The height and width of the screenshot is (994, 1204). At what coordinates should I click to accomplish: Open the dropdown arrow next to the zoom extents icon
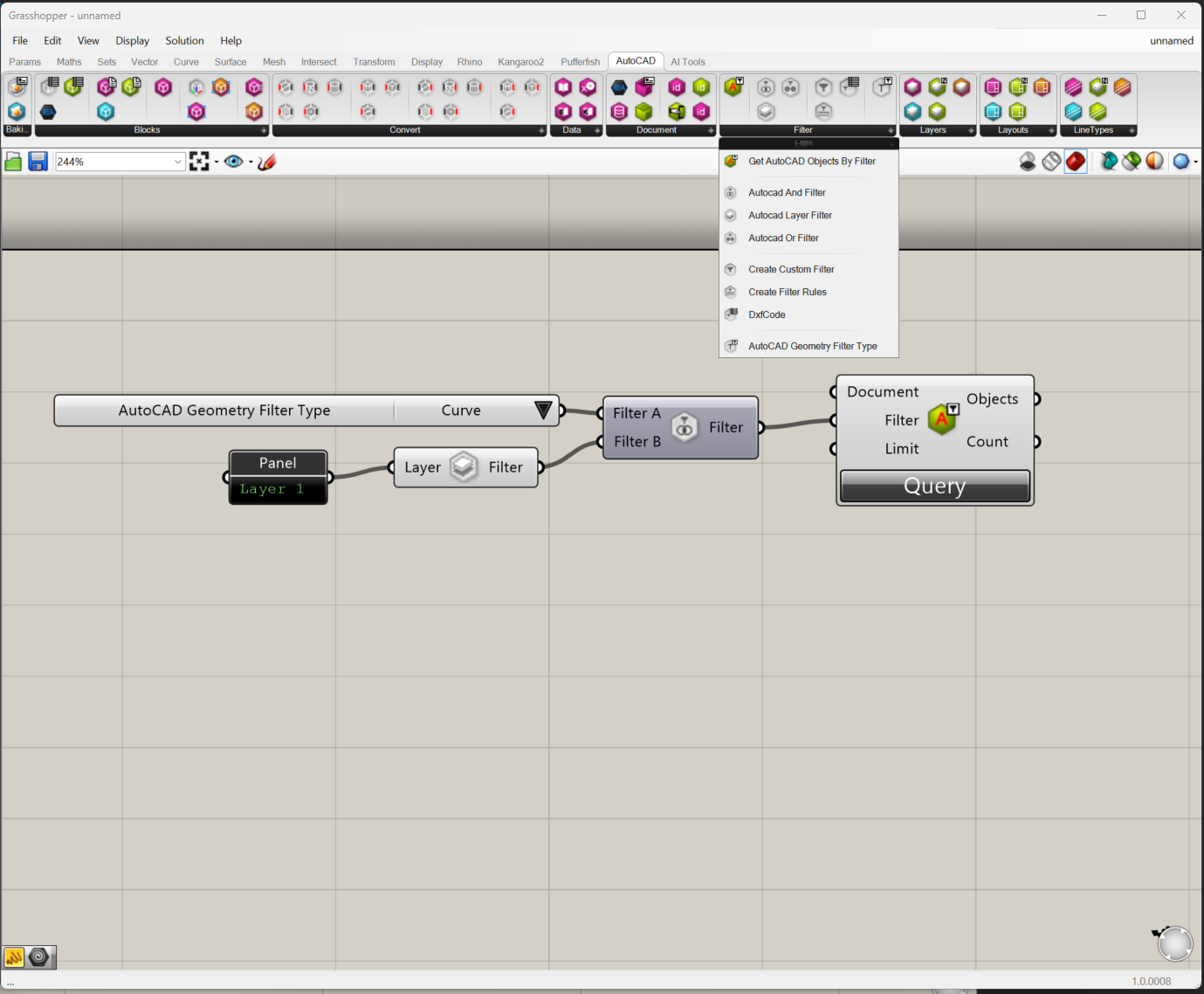[216, 162]
